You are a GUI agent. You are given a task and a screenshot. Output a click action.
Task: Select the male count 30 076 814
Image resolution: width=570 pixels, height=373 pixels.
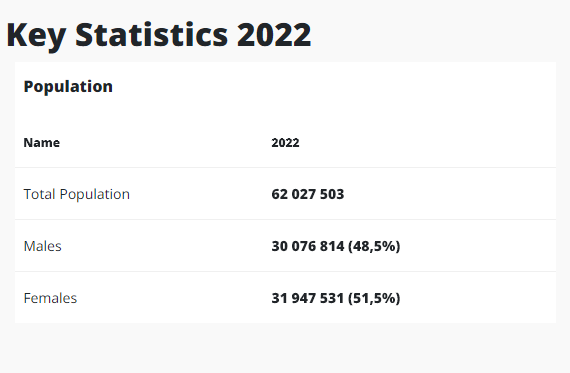click(x=308, y=246)
